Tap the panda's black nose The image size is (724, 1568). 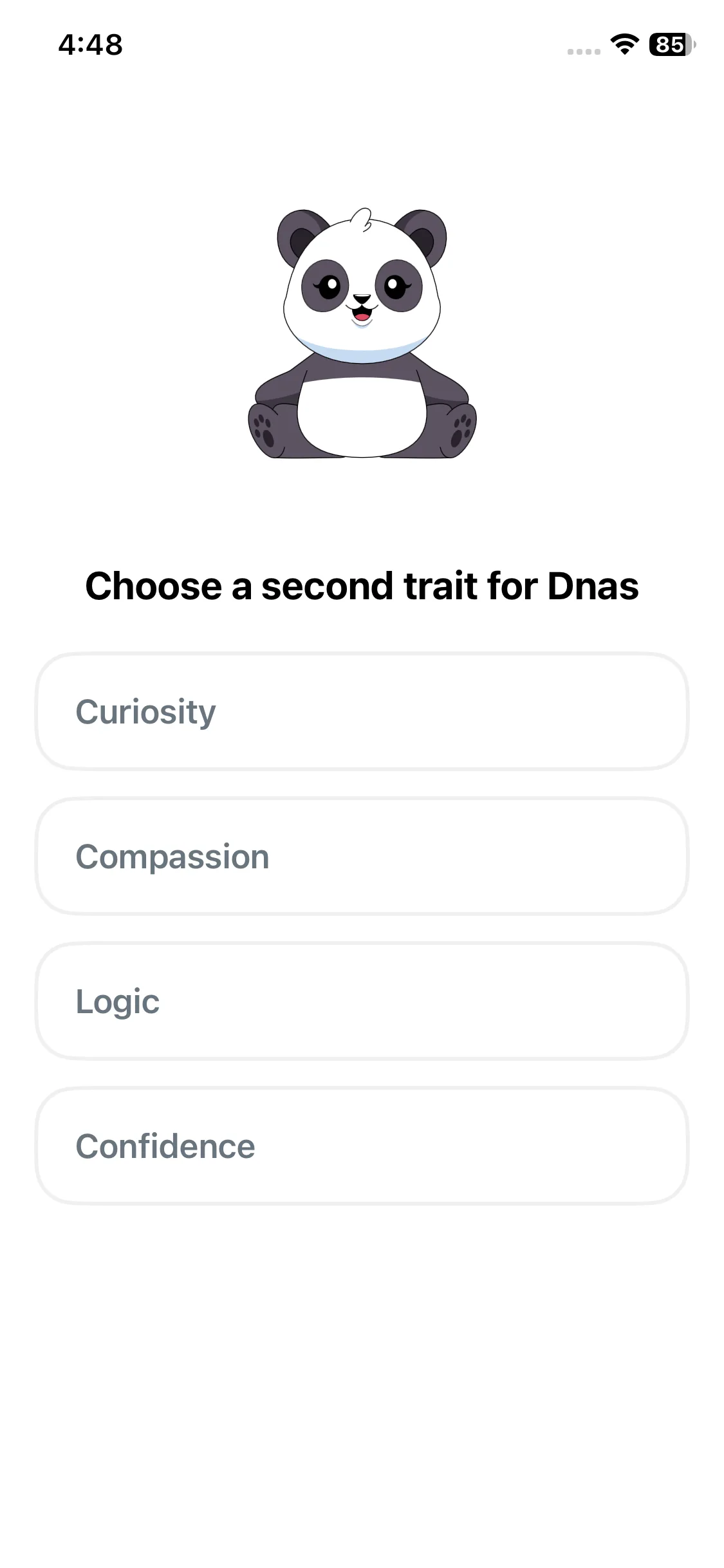pyautogui.click(x=362, y=299)
